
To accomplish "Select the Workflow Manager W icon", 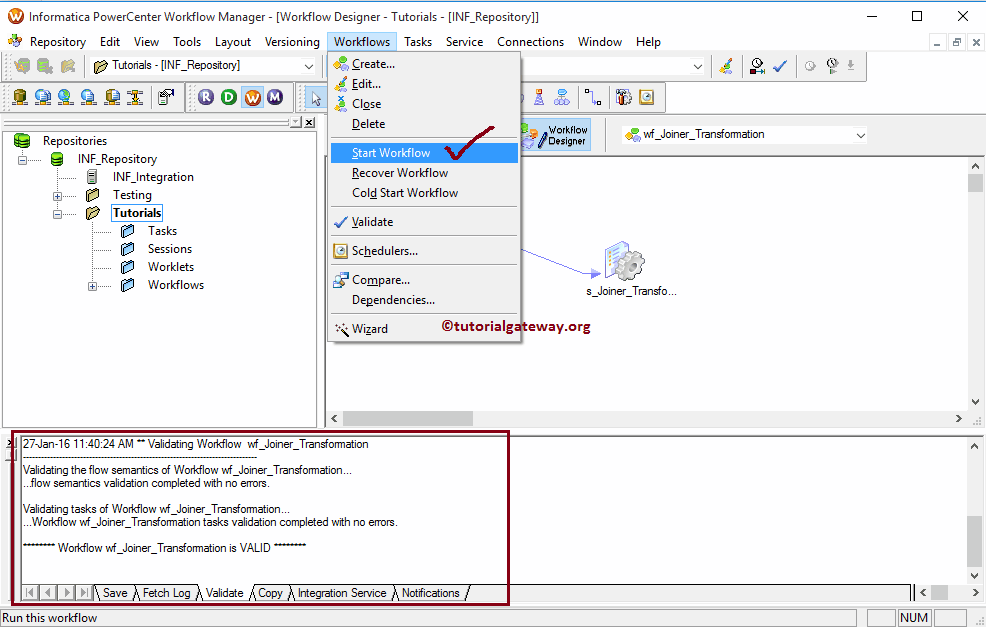I will click(x=254, y=96).
